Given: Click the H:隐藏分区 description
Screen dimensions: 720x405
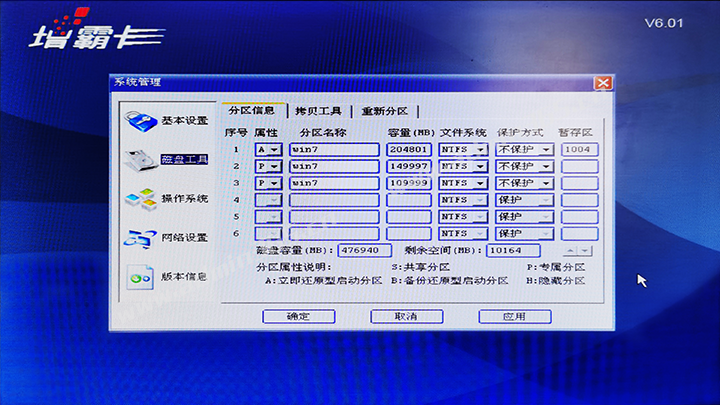Looking at the screenshot, I should (556, 281).
